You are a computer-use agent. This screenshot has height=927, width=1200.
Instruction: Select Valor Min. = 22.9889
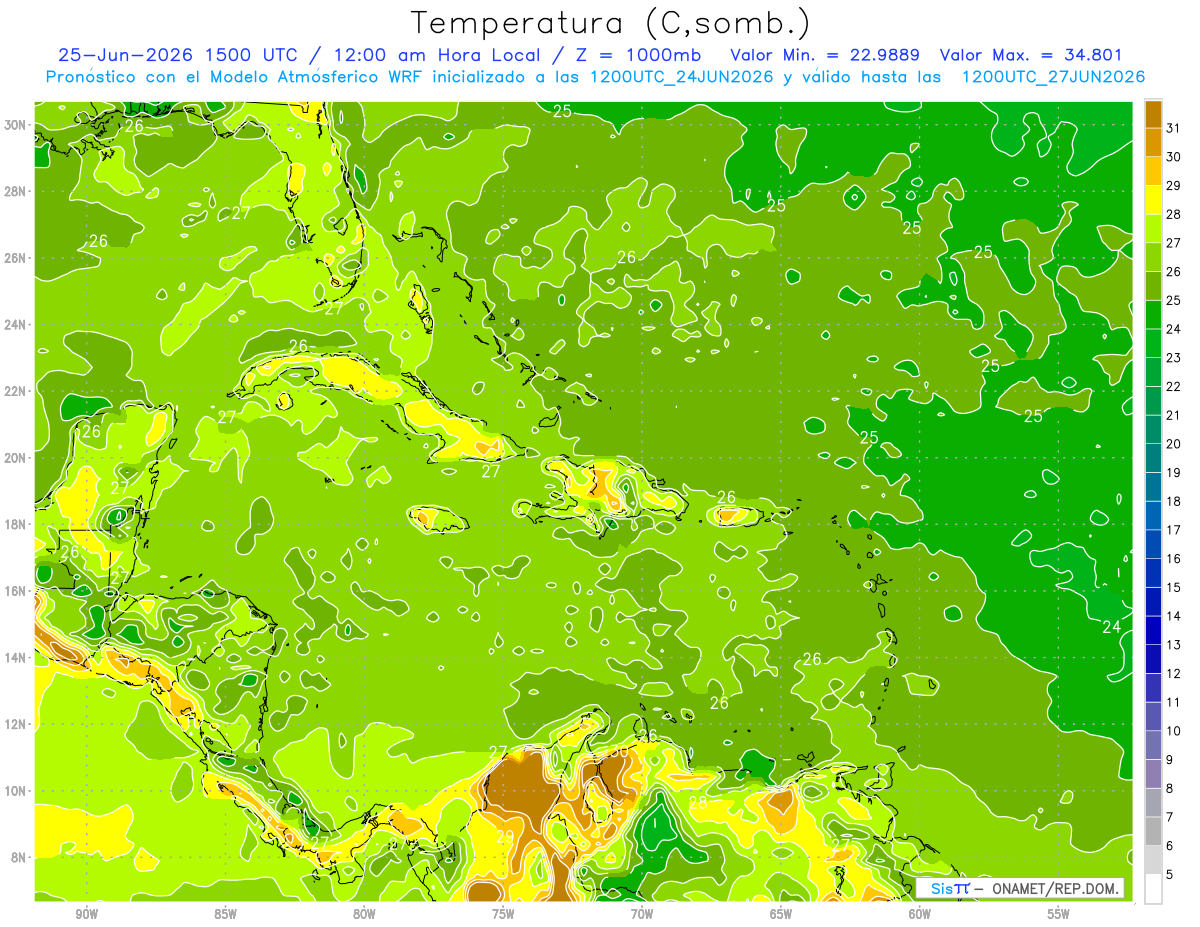coord(825,55)
